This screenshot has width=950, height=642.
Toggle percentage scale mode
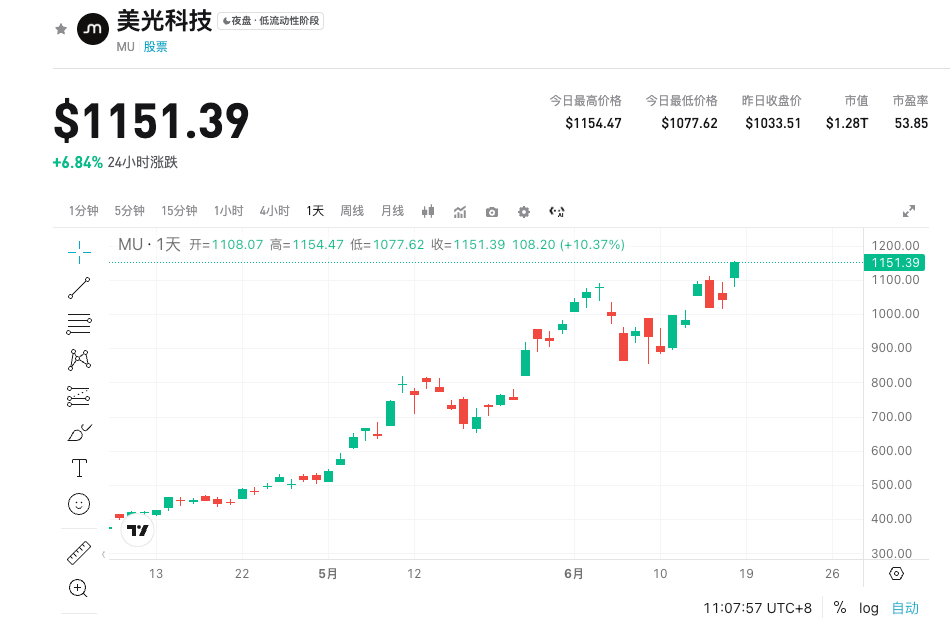840,607
